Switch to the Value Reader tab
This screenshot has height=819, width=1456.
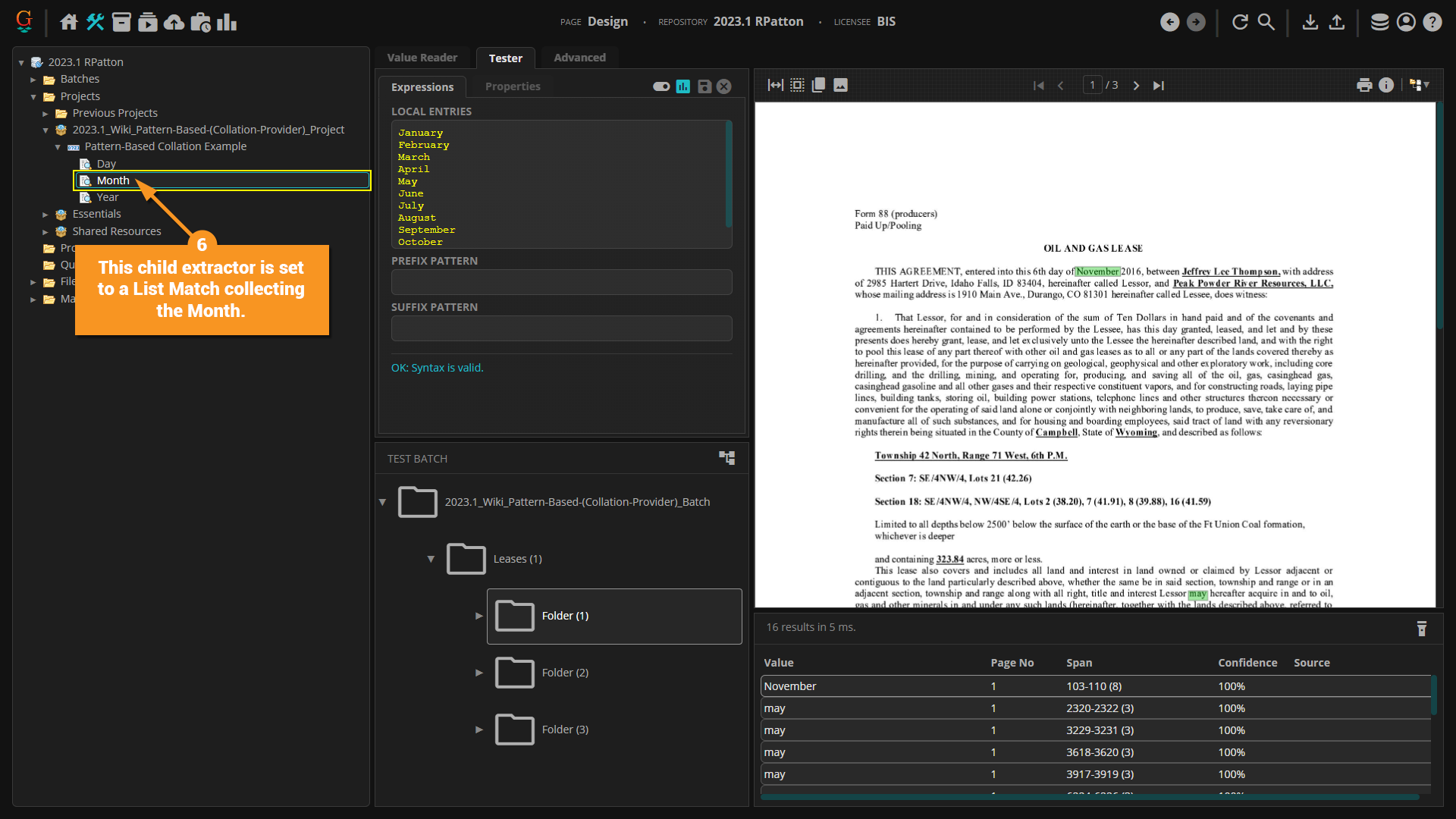(x=422, y=58)
